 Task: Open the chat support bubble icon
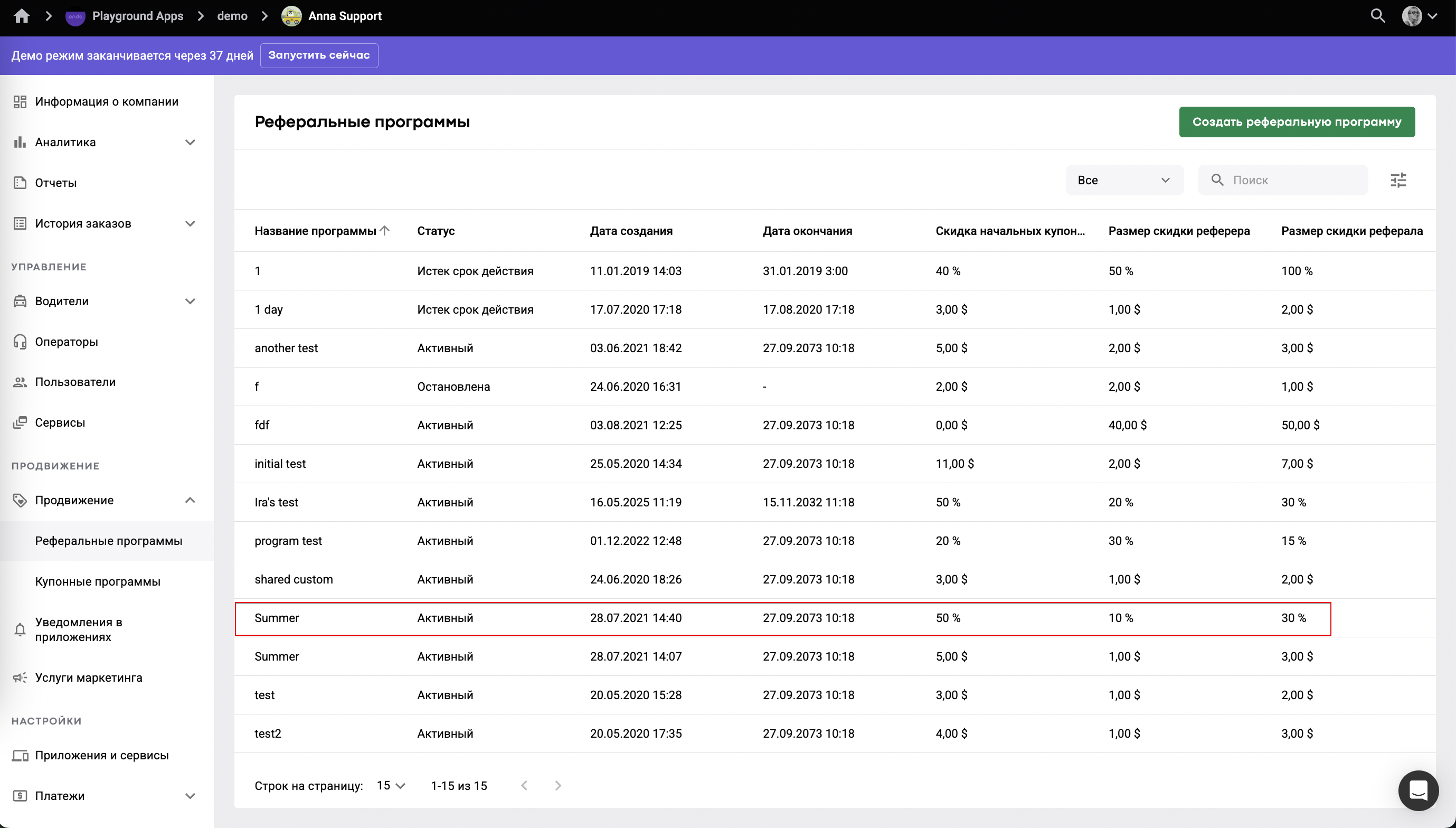[1418, 790]
